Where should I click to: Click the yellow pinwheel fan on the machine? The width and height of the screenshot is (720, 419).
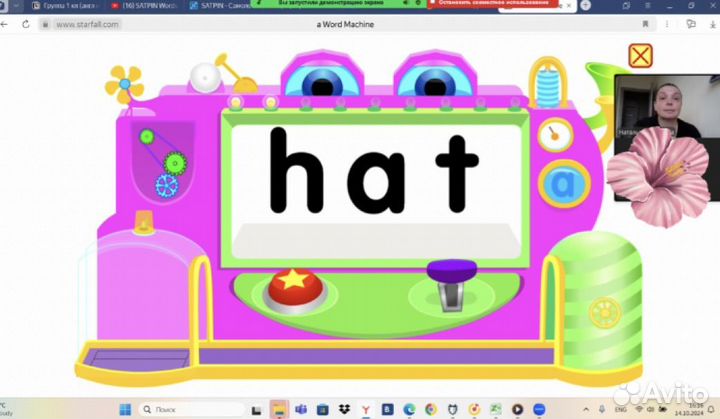tap(125, 84)
